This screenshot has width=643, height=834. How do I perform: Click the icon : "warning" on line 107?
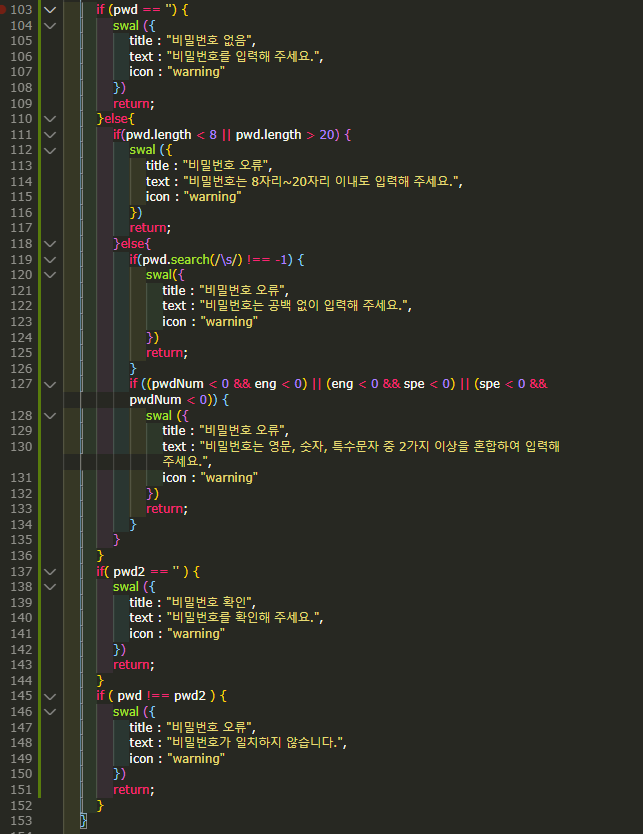(177, 72)
